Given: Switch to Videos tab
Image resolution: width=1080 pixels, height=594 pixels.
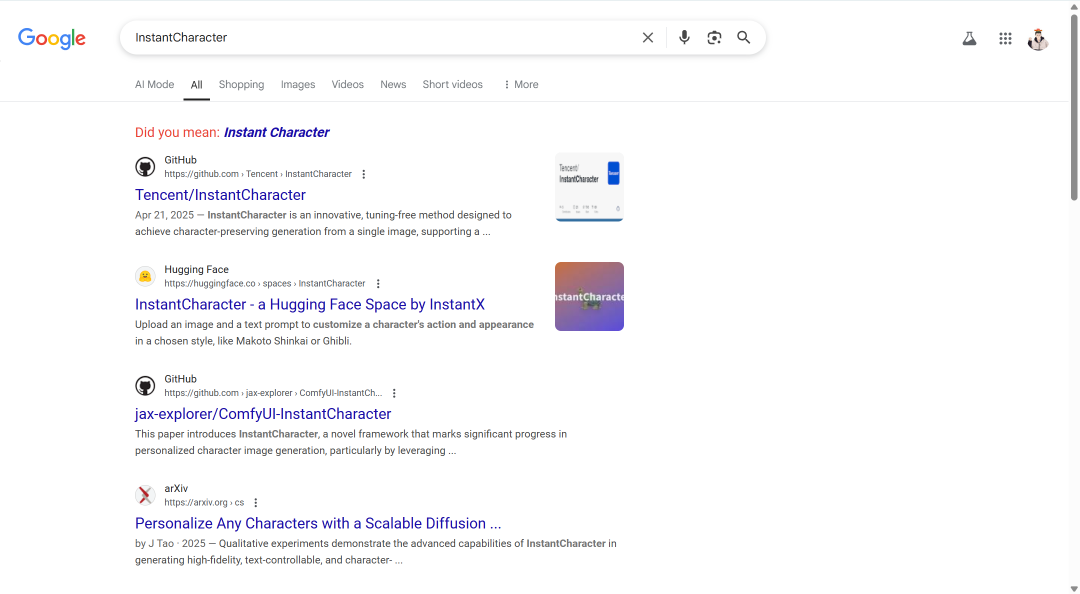Looking at the screenshot, I should 347,85.
